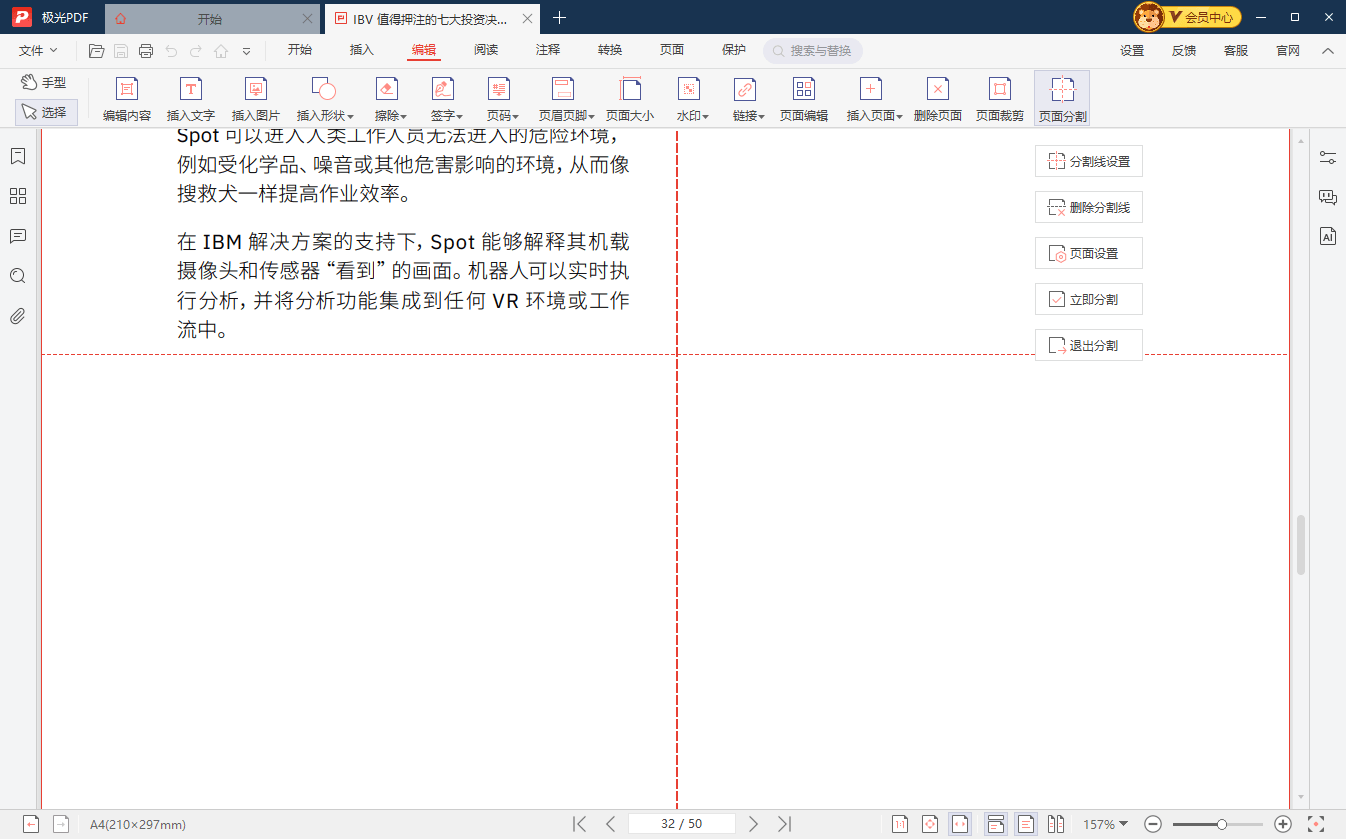Switch to the 阅读 ribbon tab

pyautogui.click(x=486, y=50)
